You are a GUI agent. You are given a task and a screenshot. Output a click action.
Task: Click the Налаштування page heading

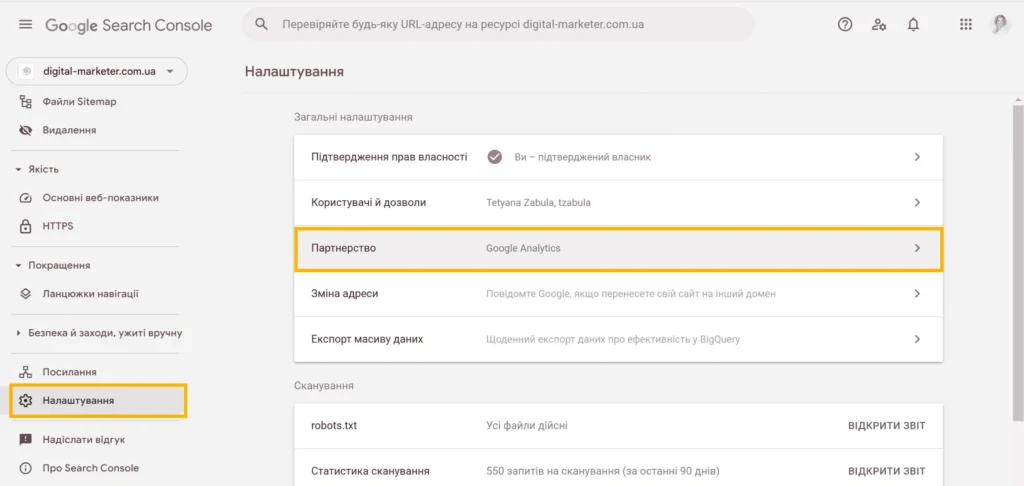click(x=295, y=71)
